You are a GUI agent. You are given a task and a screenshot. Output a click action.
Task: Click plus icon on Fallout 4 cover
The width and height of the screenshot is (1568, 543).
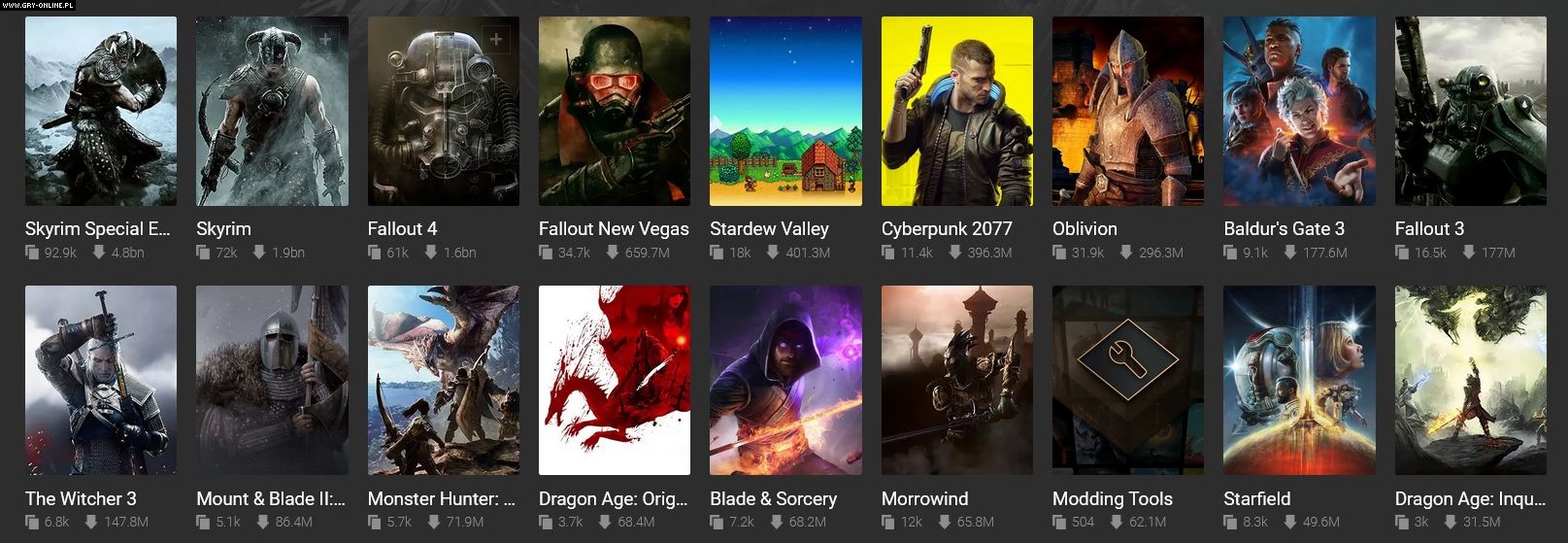[496, 40]
